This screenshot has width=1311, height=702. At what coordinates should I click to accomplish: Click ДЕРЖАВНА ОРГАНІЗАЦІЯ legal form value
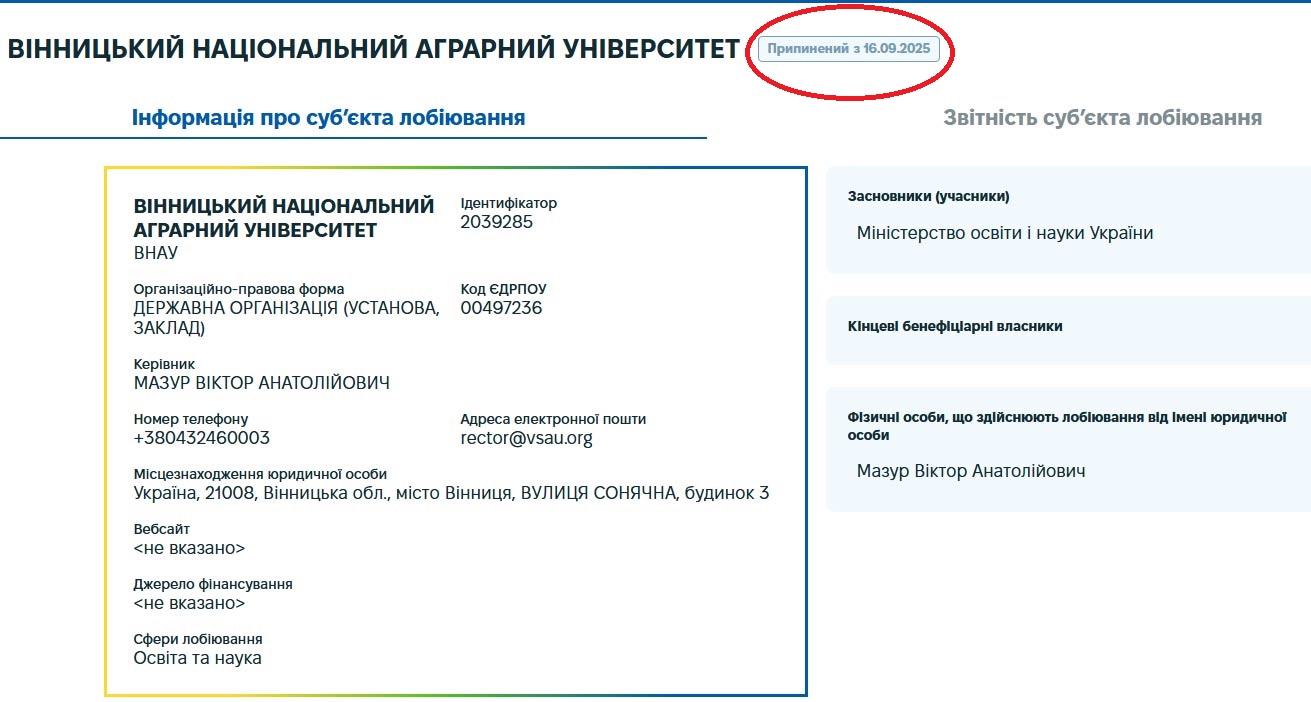[x=286, y=308]
